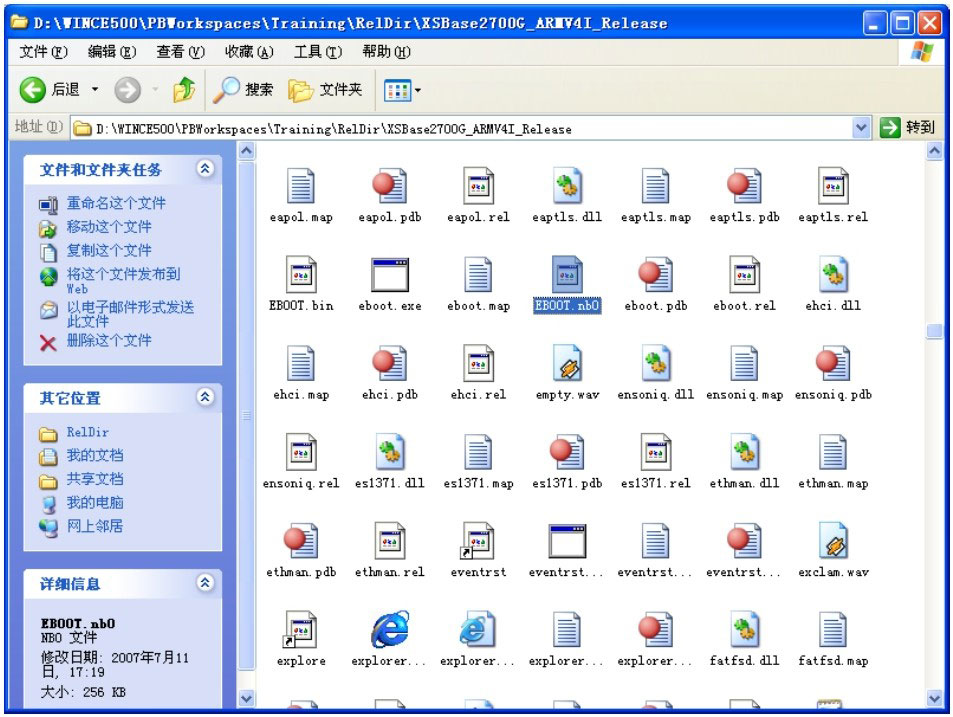The image size is (953, 717).
Task: Click file pane scrollbar down arrow
Action: coord(935,698)
